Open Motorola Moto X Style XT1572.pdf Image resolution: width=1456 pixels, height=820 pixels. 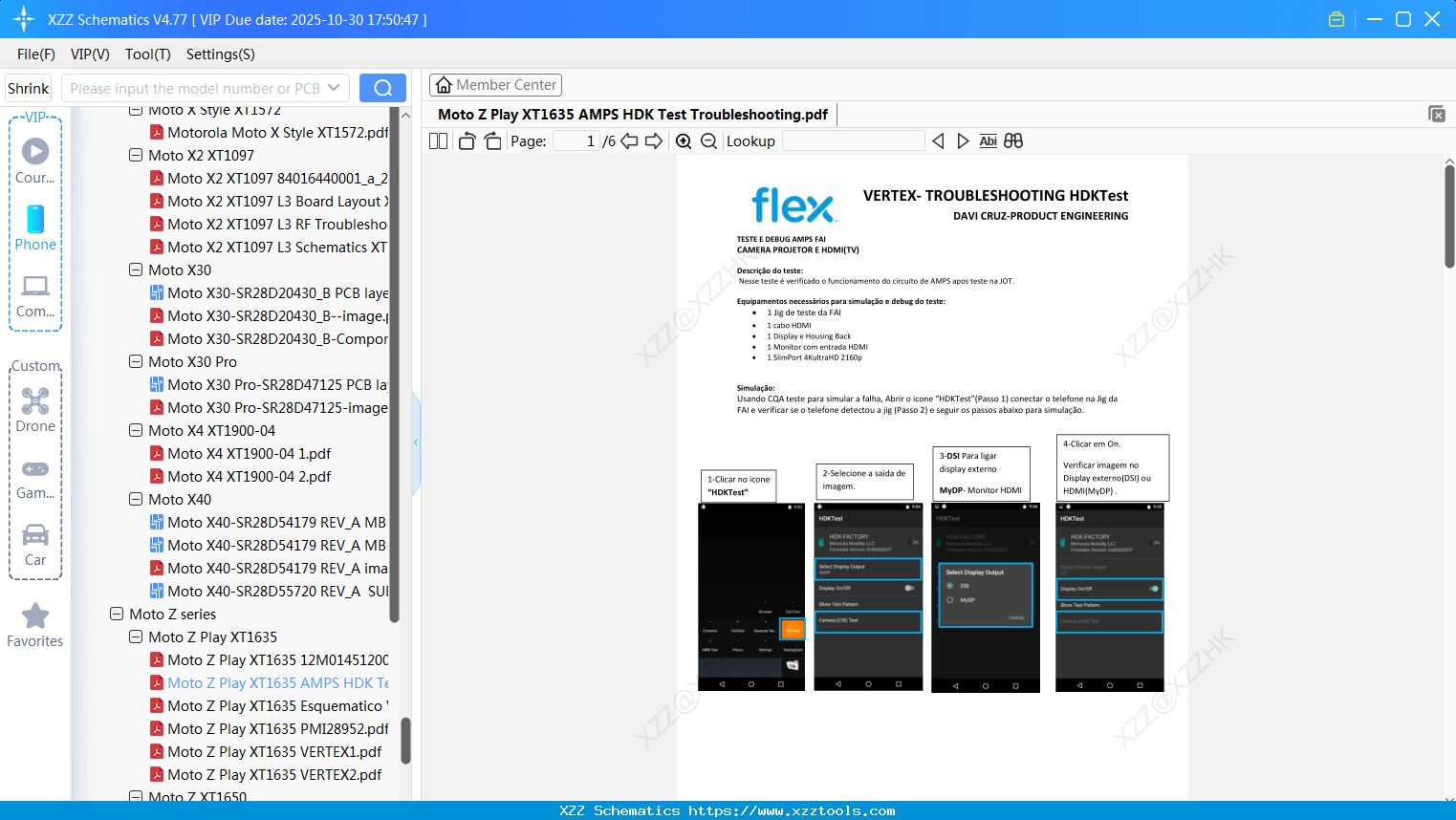pos(270,132)
